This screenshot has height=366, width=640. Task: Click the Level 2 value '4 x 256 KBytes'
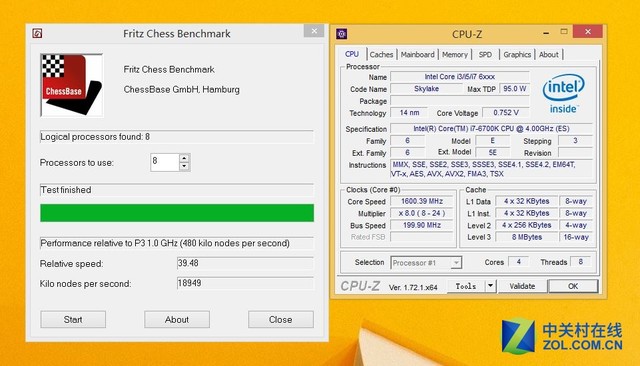pyautogui.click(x=527, y=225)
